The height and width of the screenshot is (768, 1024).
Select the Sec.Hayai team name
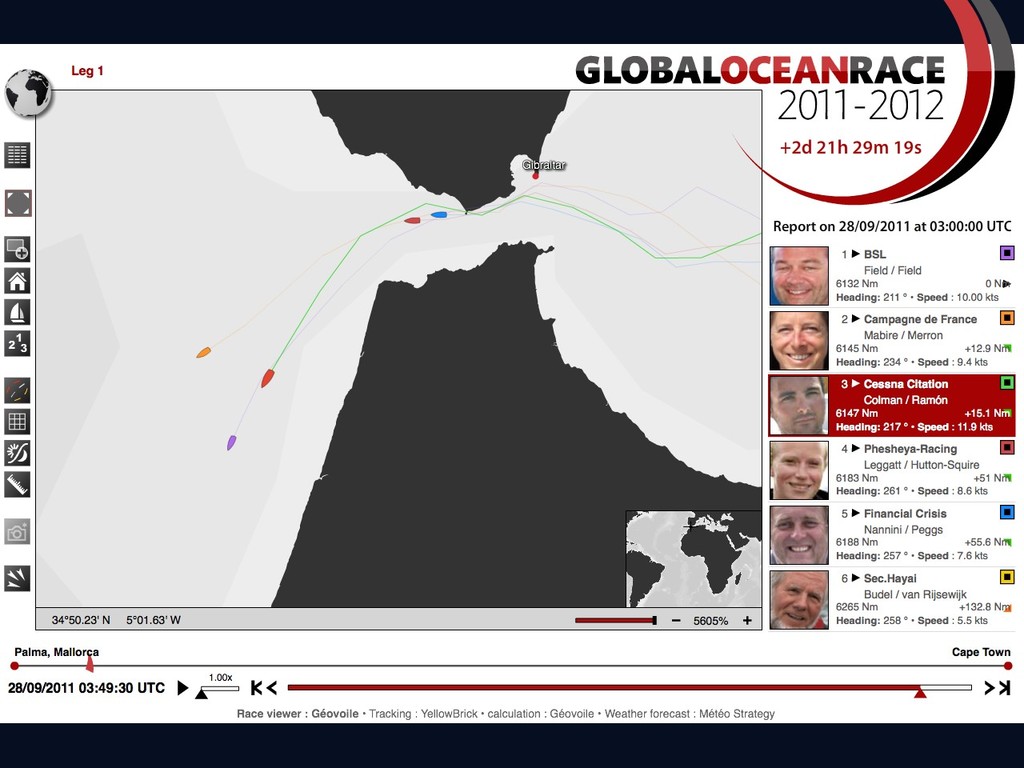coord(890,578)
